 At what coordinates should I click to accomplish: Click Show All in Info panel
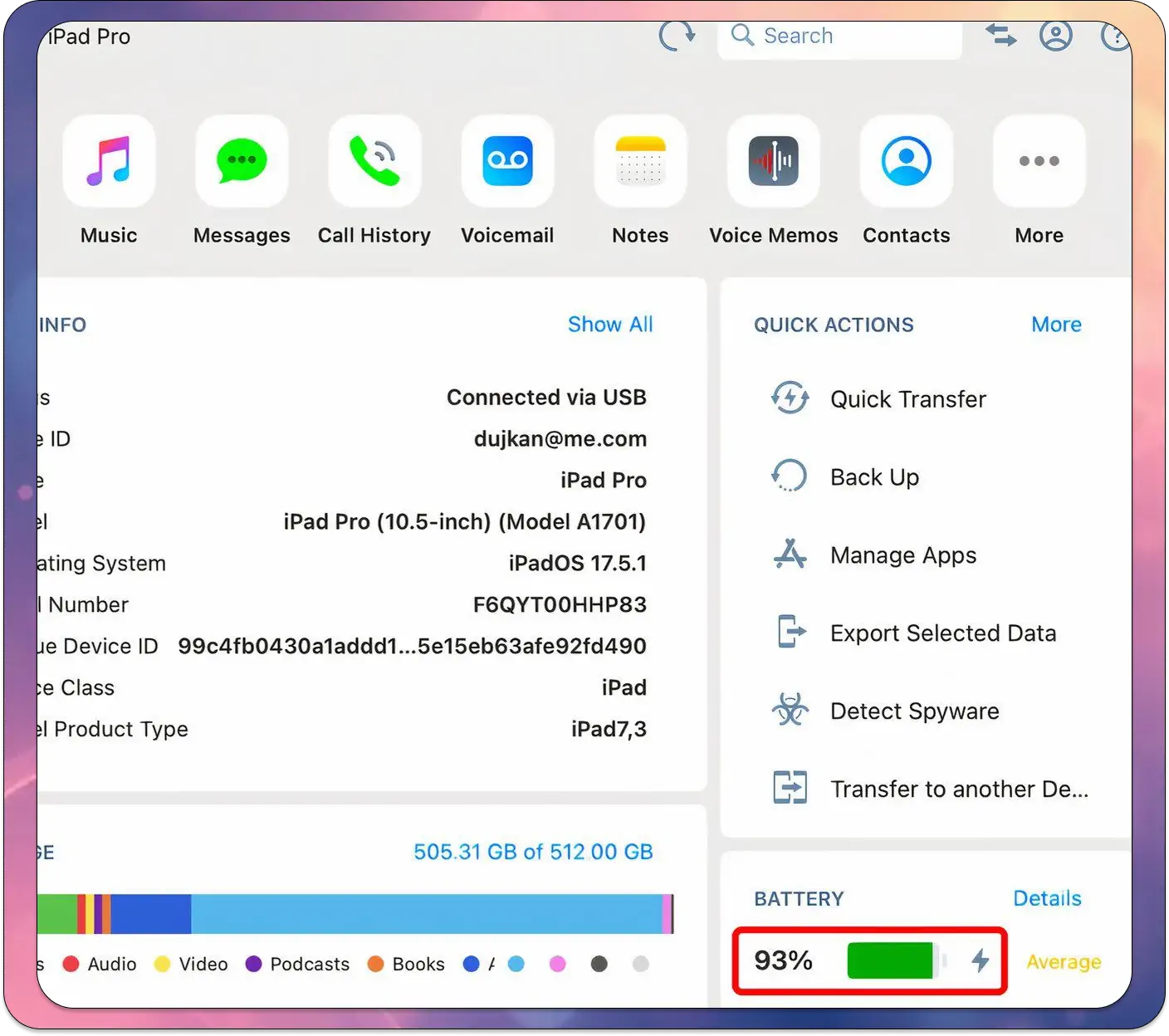tap(610, 325)
